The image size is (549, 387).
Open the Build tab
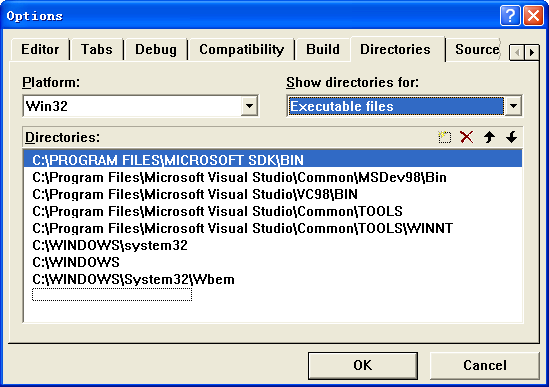323,49
